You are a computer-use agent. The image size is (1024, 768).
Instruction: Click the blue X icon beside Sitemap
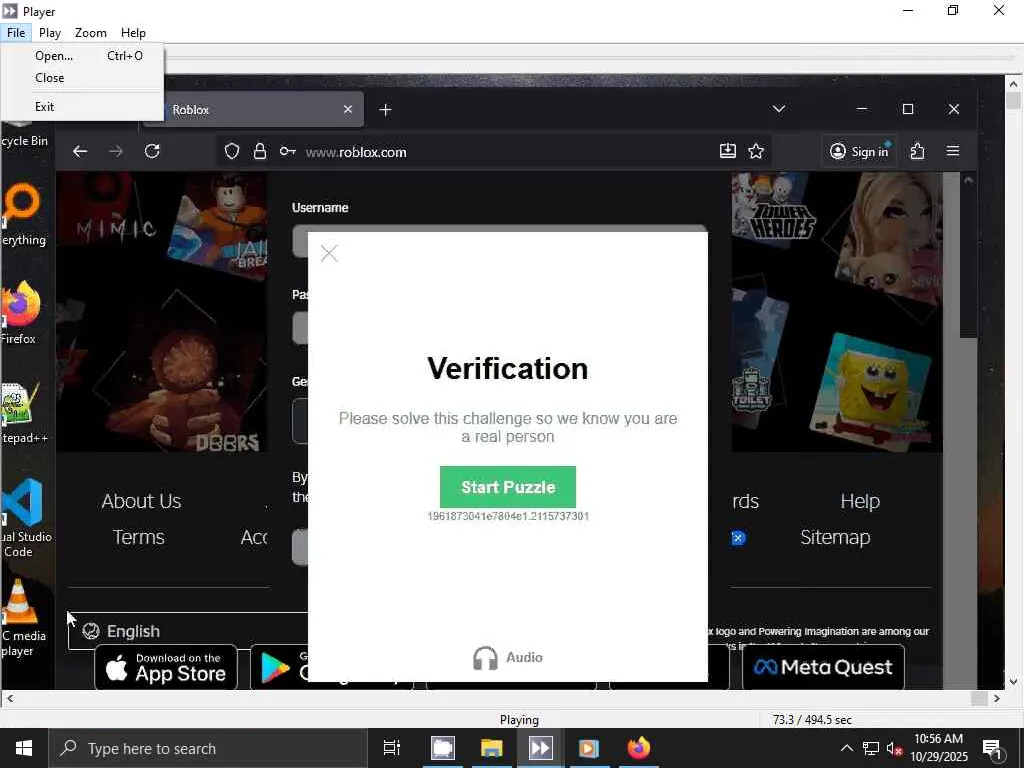[738, 538]
